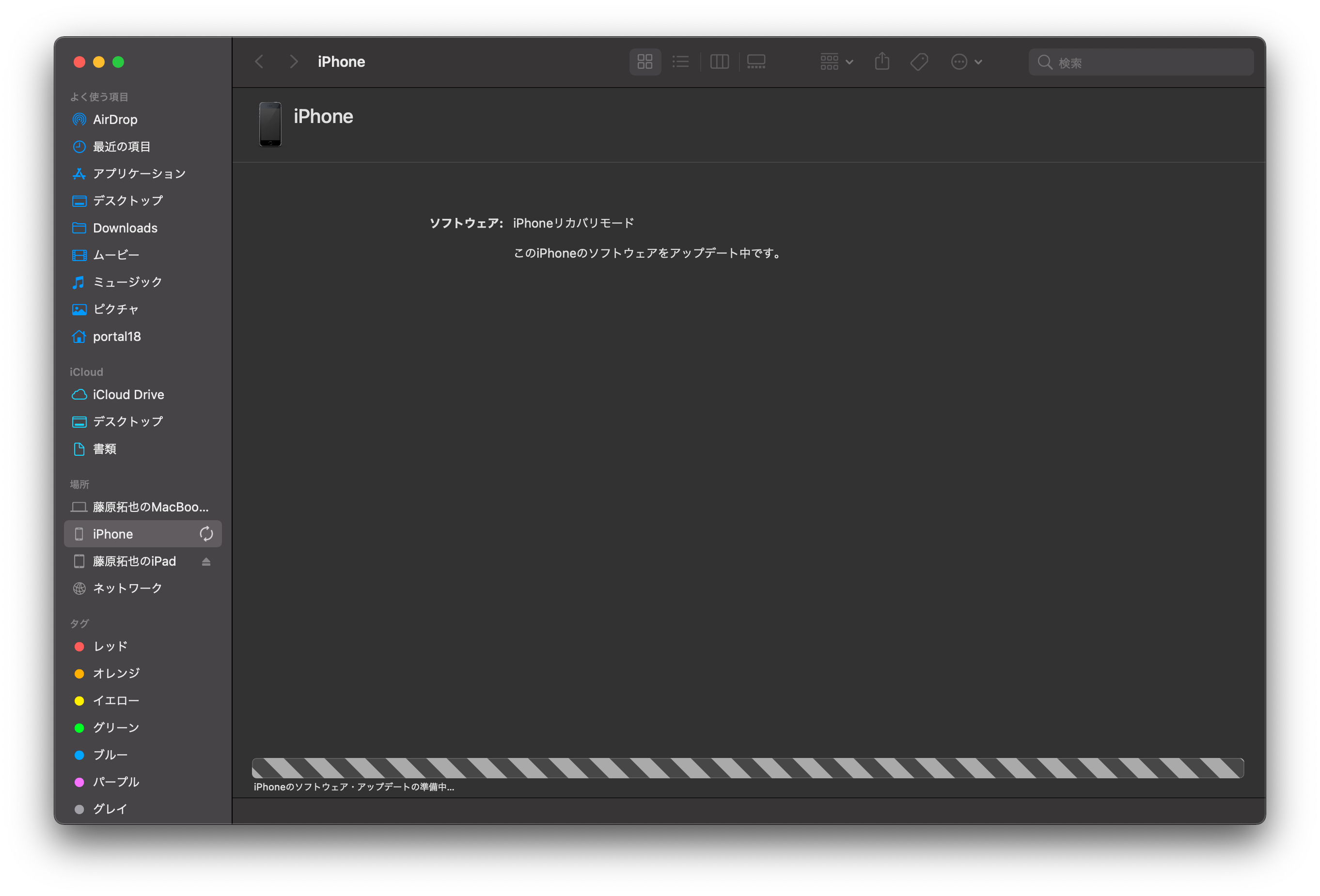Click the Tags icon in the toolbar
Image resolution: width=1320 pixels, height=896 pixels.
919,62
